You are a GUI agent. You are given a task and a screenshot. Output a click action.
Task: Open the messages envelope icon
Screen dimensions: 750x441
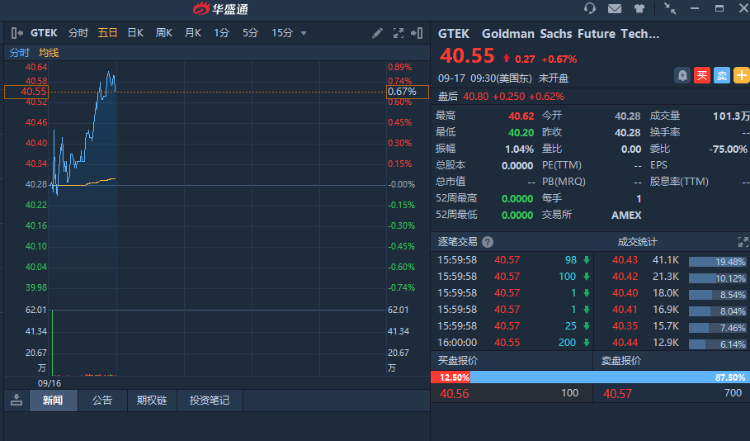(615, 9)
